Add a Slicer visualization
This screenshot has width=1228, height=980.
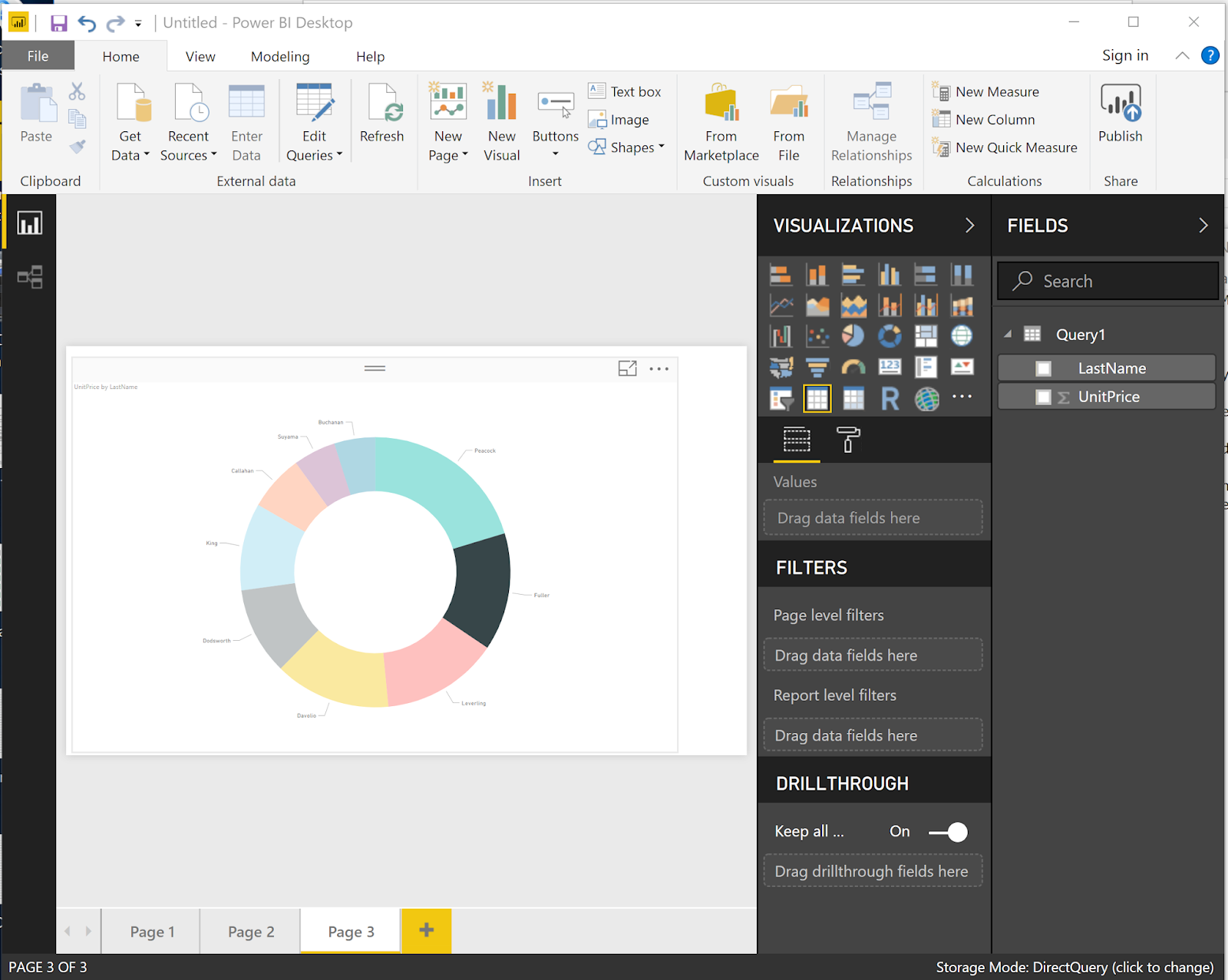coord(781,397)
